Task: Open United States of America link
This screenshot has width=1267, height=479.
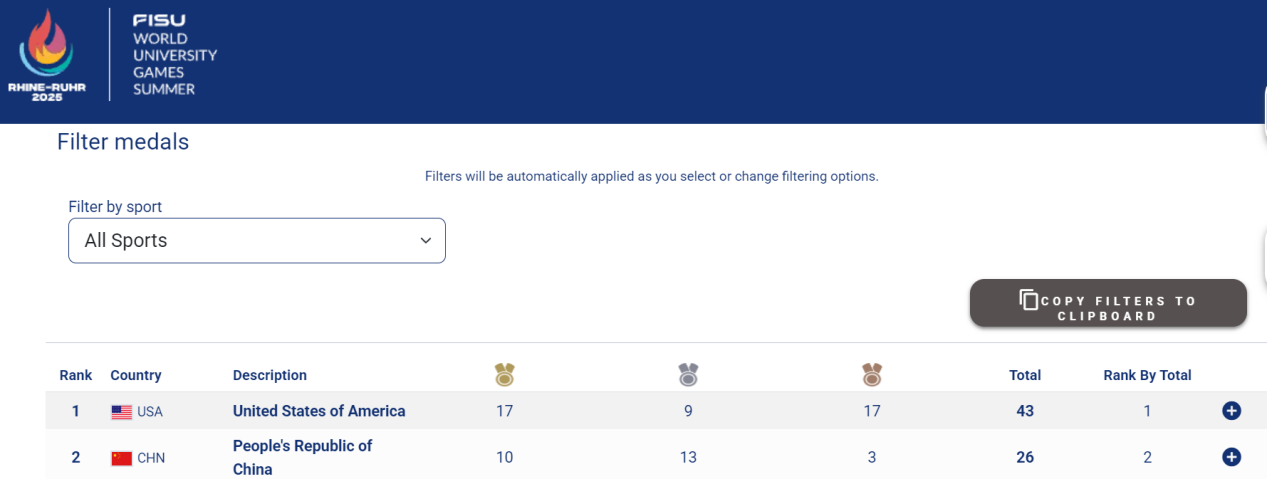Action: 319,411
